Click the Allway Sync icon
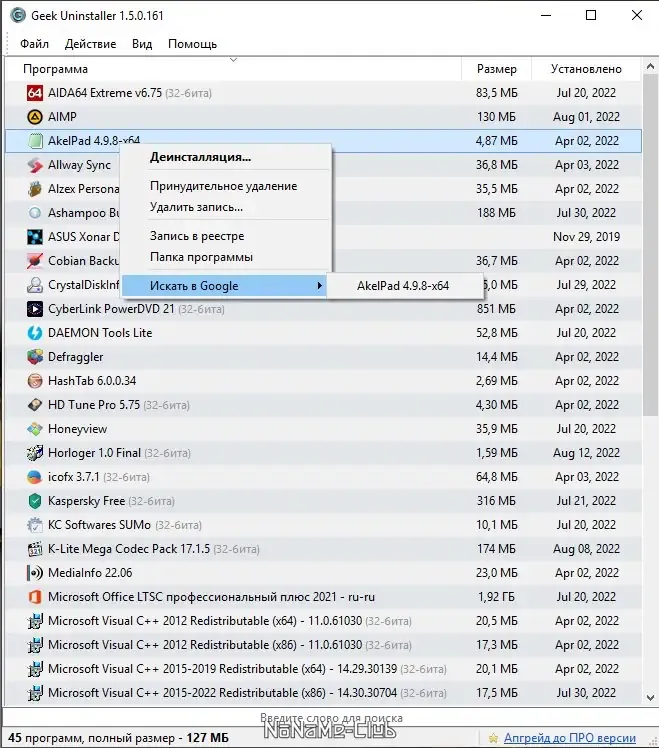Viewport: 659px width, 748px height. tap(35, 165)
